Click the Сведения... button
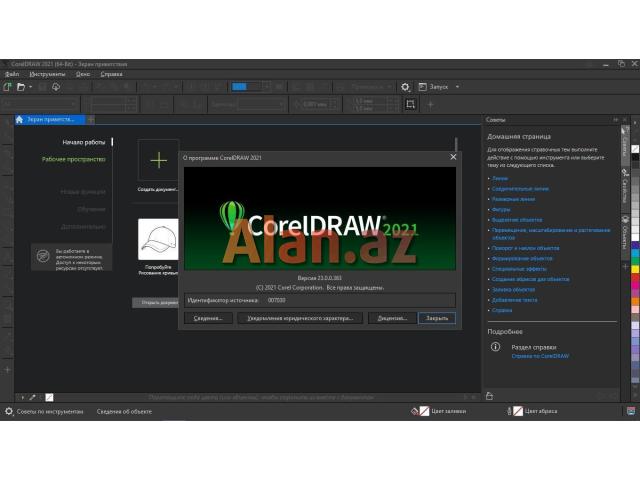Image resolution: width=640 pixels, height=480 pixels. pyautogui.click(x=208, y=318)
